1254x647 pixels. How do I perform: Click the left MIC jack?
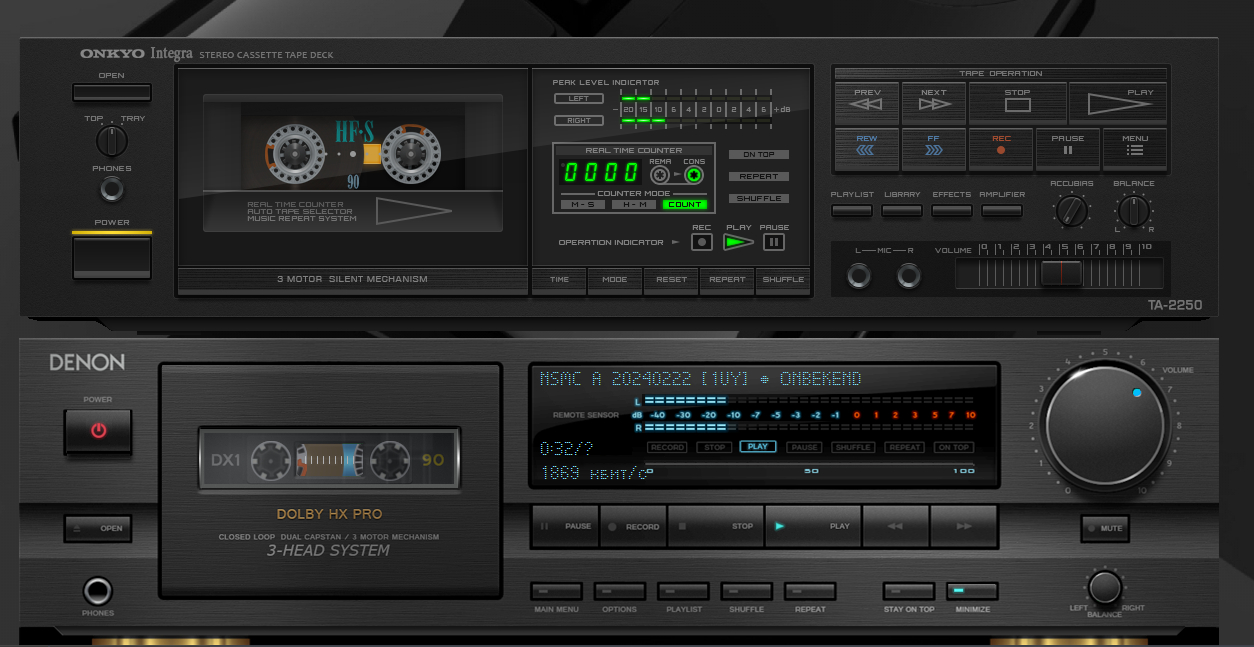click(859, 275)
